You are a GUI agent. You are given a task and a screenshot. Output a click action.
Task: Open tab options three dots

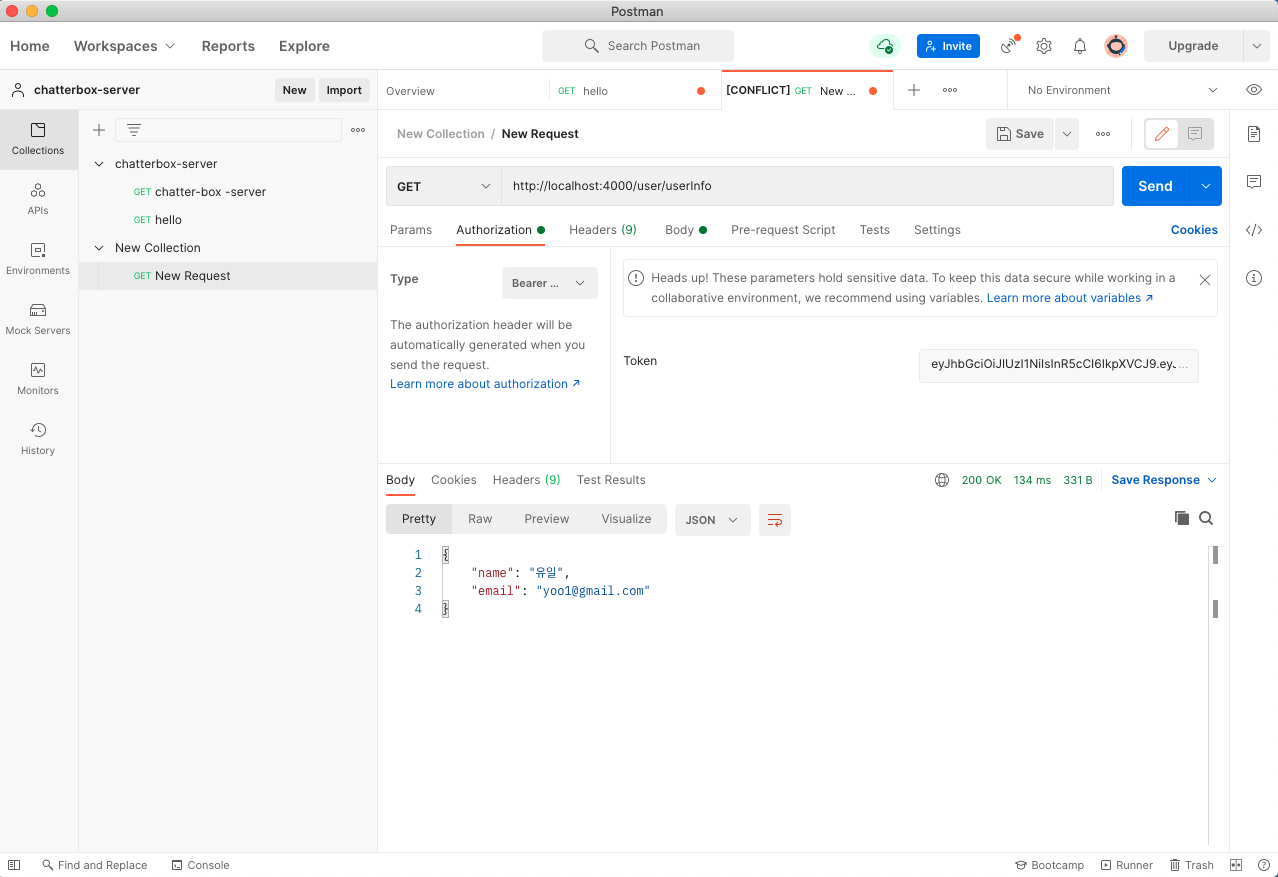[x=950, y=90]
